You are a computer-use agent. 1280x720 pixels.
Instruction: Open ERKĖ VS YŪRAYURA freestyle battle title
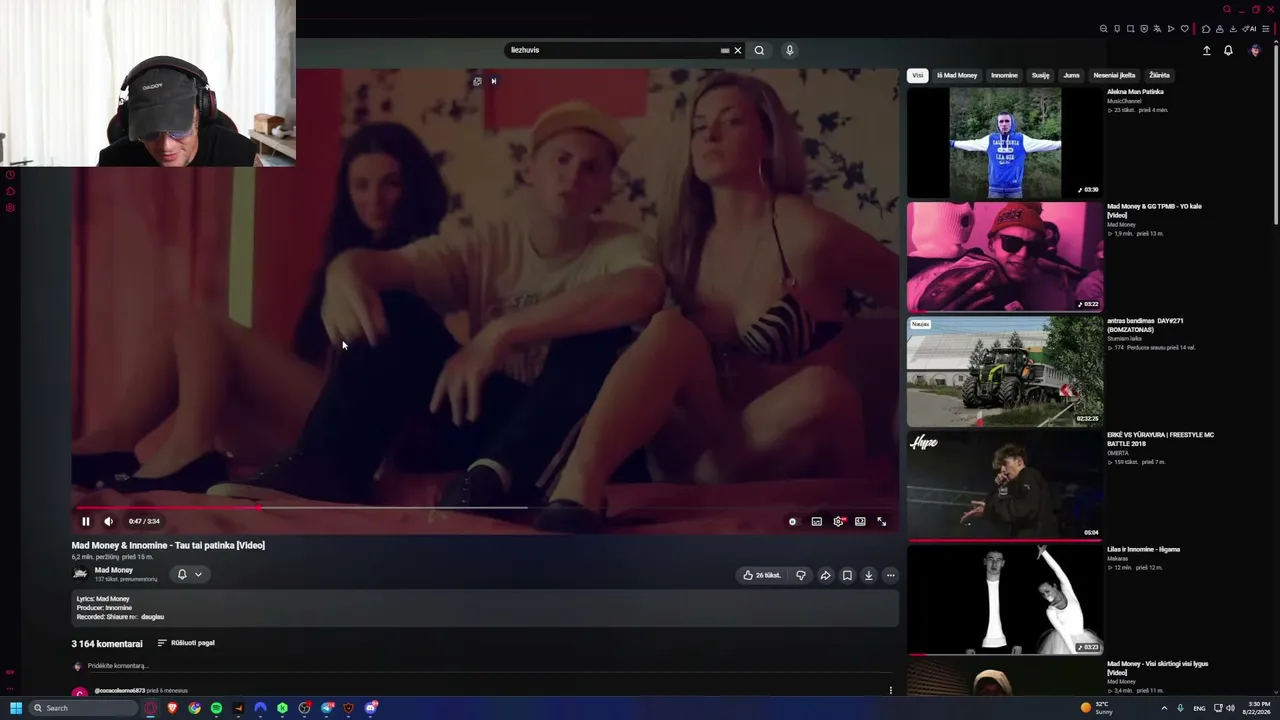[1160, 439]
